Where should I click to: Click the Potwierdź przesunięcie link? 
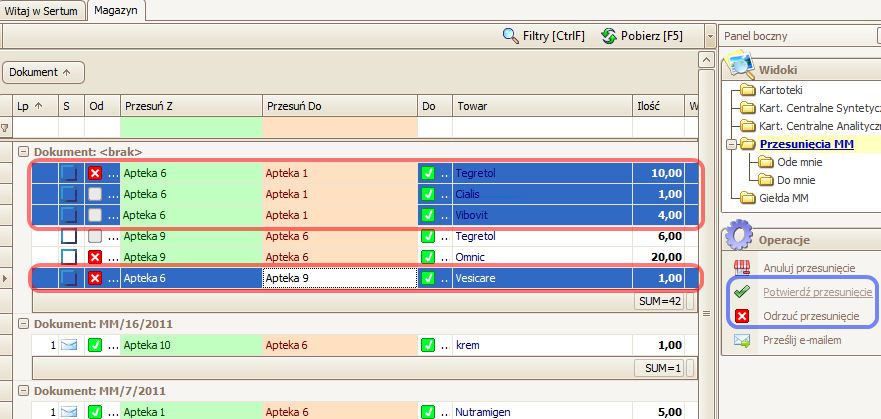click(x=817, y=292)
